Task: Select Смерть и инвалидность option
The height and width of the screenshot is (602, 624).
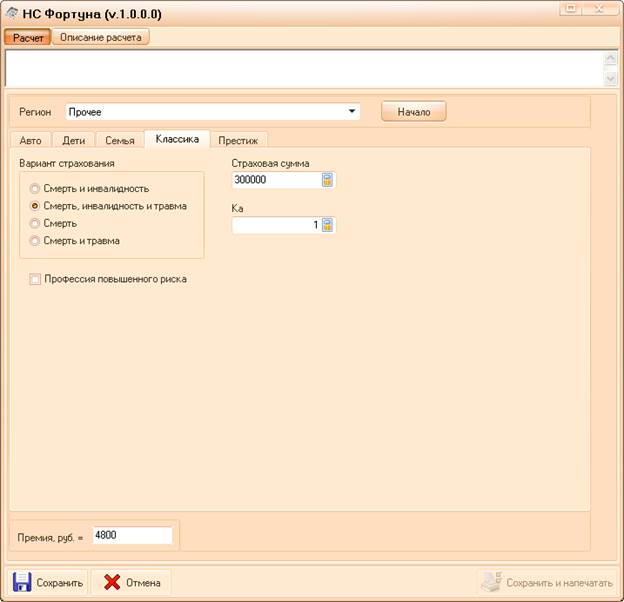Action: click(x=36, y=188)
